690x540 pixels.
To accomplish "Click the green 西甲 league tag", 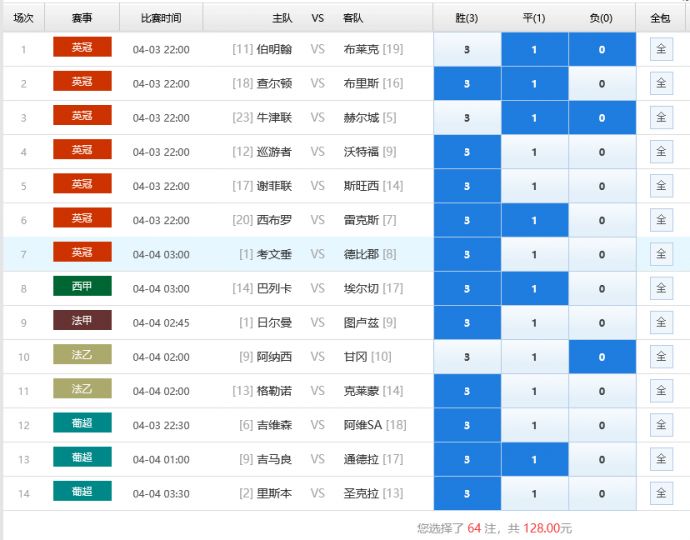I will (82, 287).
